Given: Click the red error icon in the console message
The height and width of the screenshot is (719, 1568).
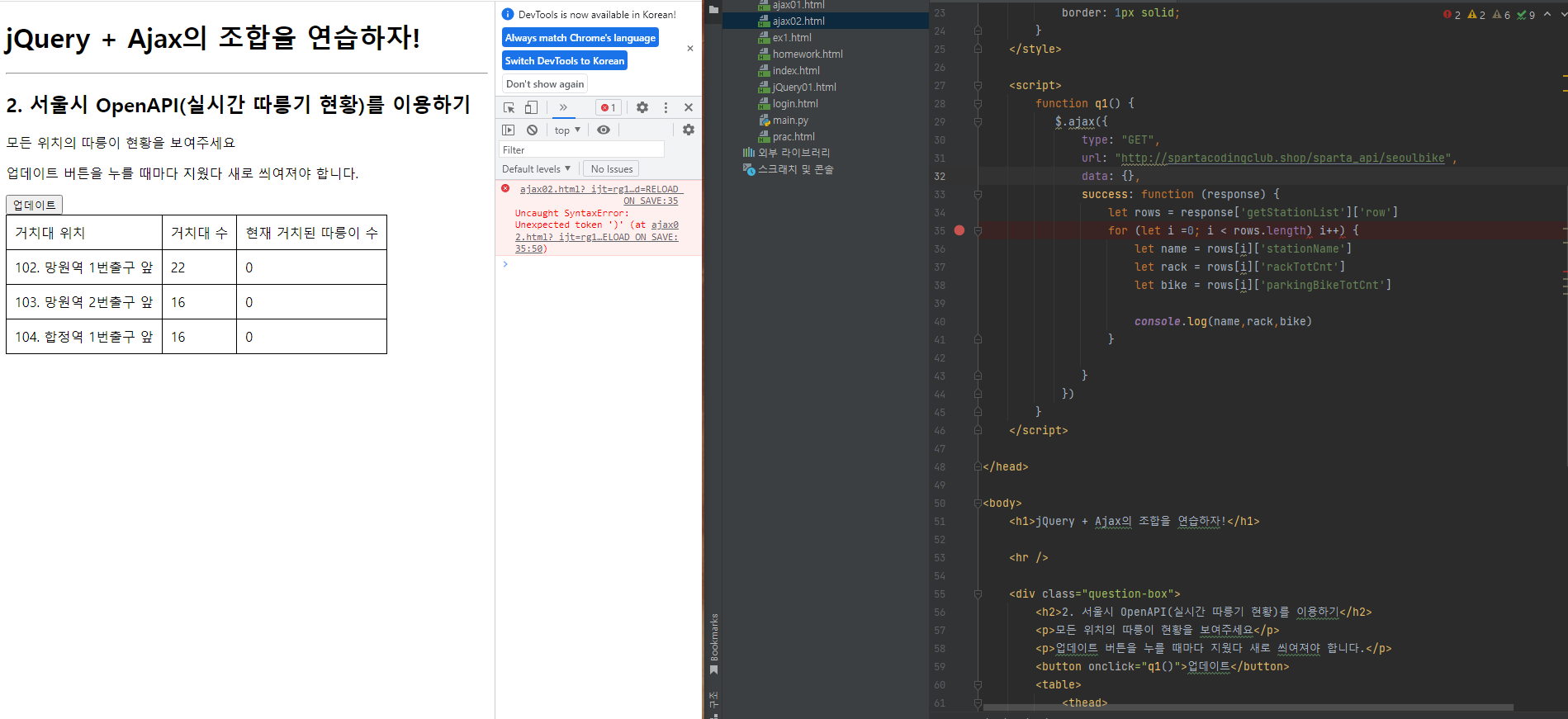Looking at the screenshot, I should (x=505, y=189).
